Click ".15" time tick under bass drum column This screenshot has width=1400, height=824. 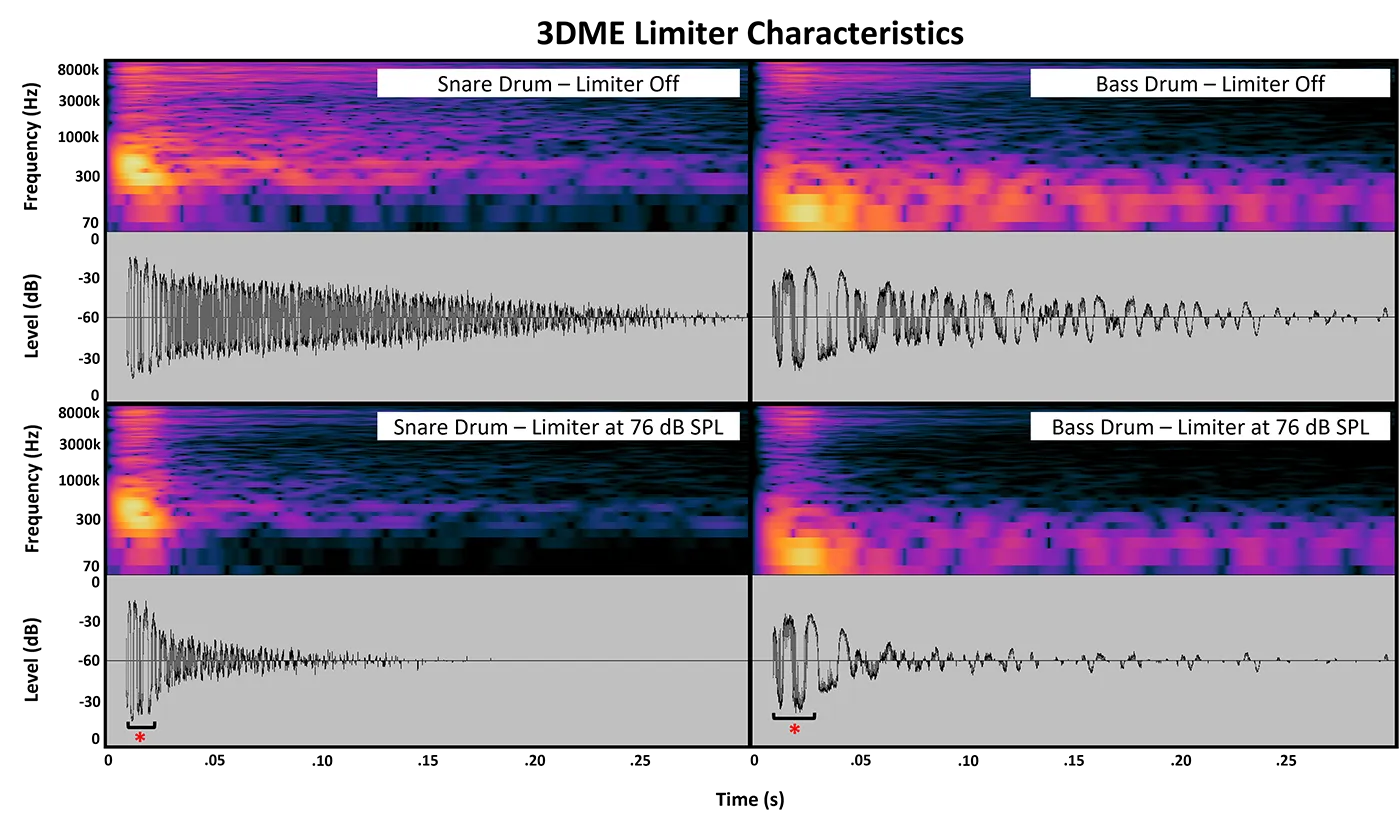point(1074,761)
